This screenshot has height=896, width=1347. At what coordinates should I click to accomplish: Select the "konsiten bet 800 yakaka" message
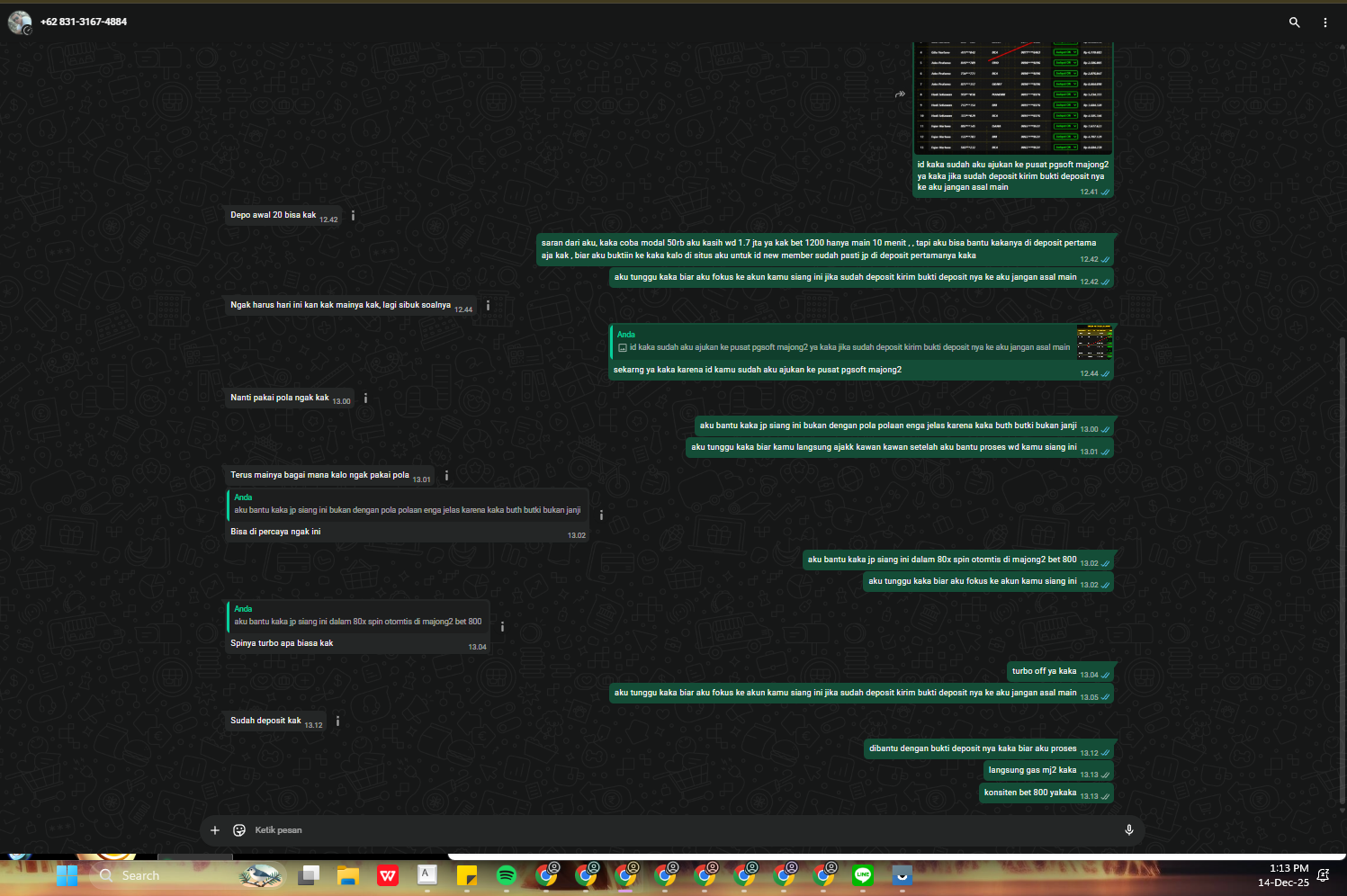coord(1046,793)
